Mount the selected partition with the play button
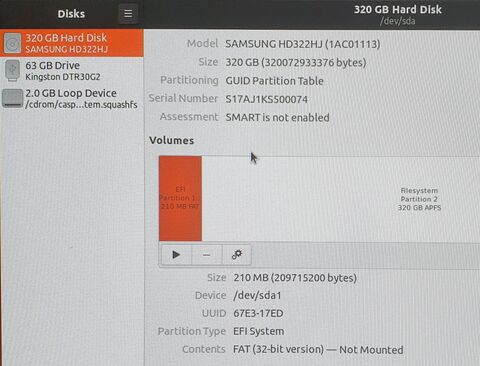Image resolution: width=480 pixels, height=366 pixels. tap(176, 255)
